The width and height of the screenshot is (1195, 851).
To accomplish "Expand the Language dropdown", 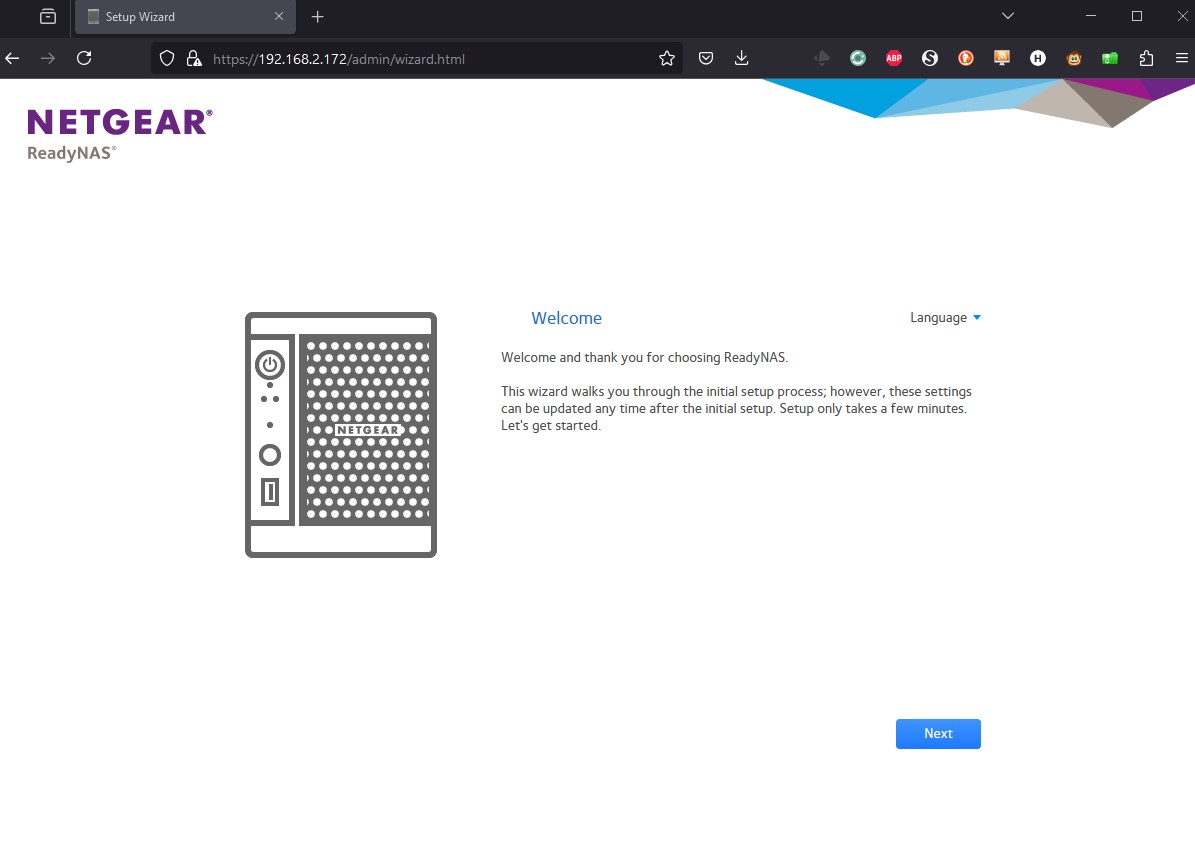I will 943,317.
